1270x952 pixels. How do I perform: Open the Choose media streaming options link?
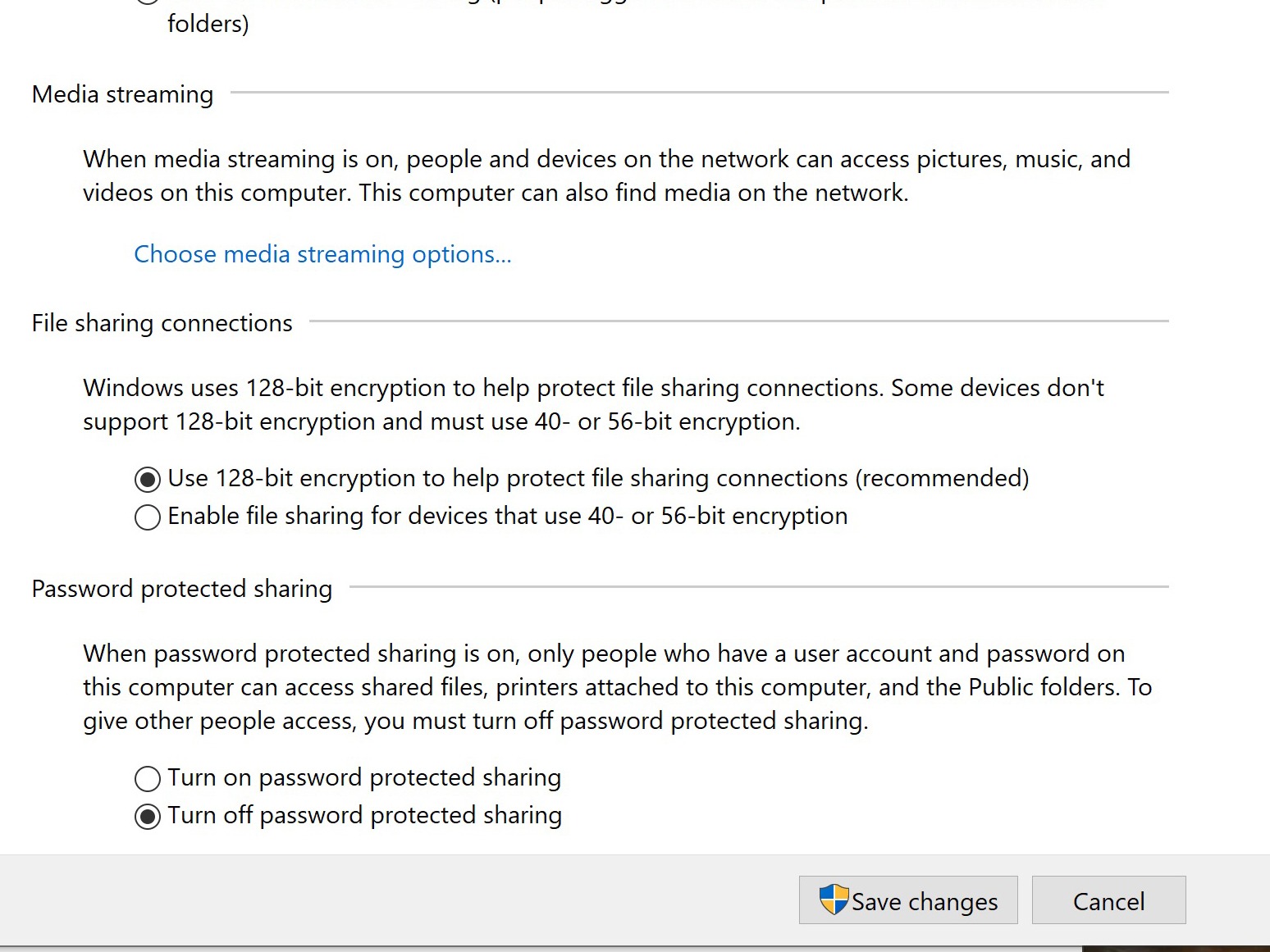(x=322, y=254)
